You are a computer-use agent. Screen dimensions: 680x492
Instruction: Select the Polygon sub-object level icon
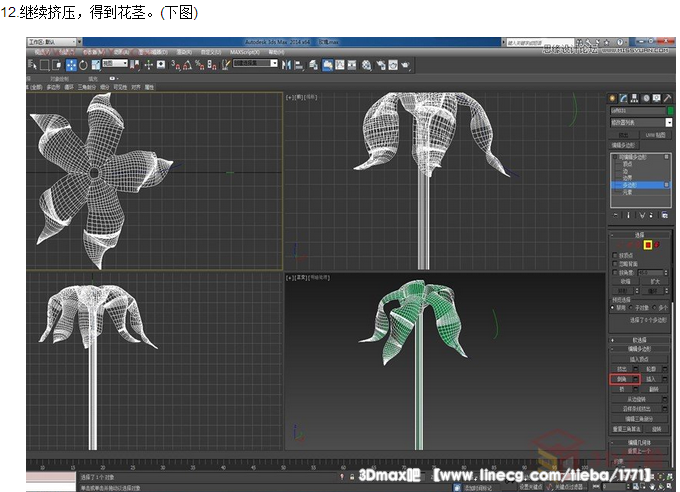tap(648, 245)
